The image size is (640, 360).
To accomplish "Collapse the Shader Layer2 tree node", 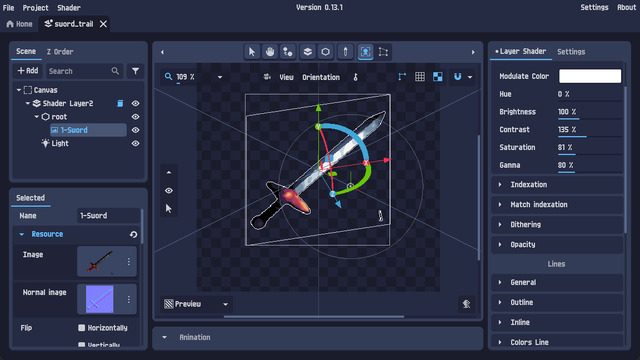I will pos(28,103).
